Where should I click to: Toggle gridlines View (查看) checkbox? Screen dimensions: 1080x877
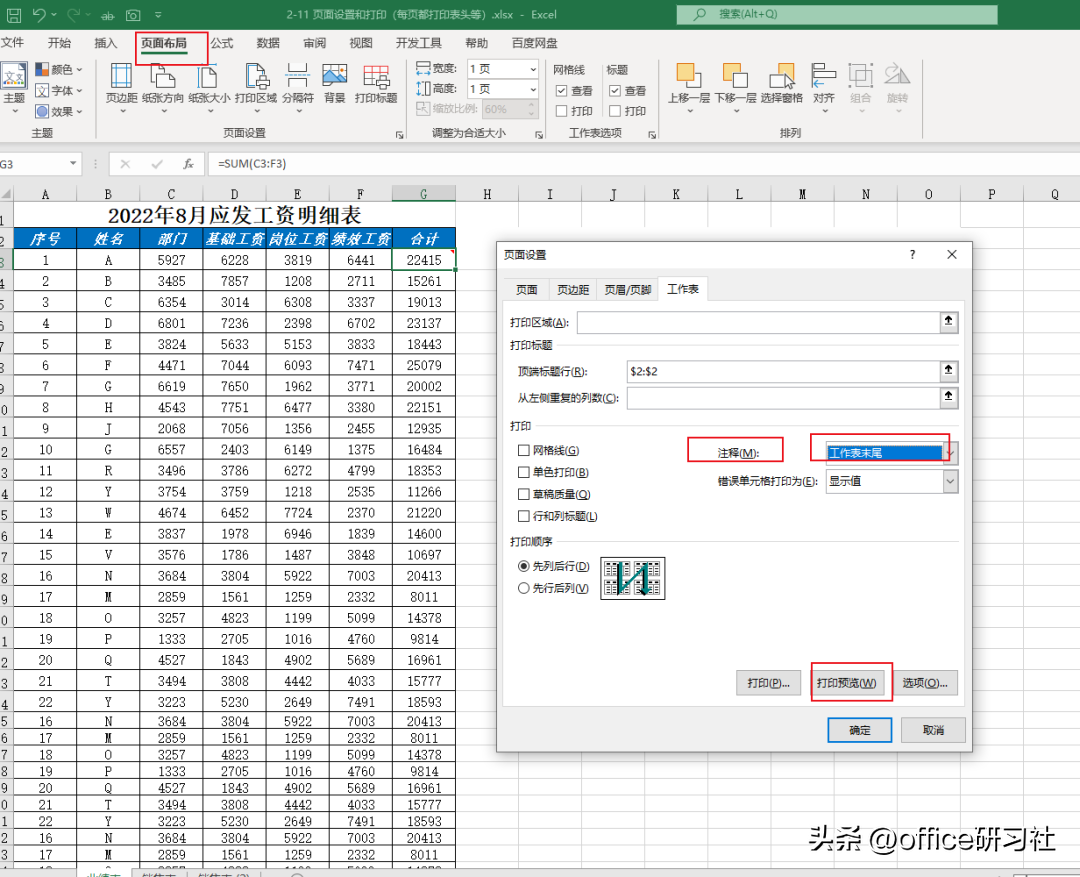tap(561, 91)
